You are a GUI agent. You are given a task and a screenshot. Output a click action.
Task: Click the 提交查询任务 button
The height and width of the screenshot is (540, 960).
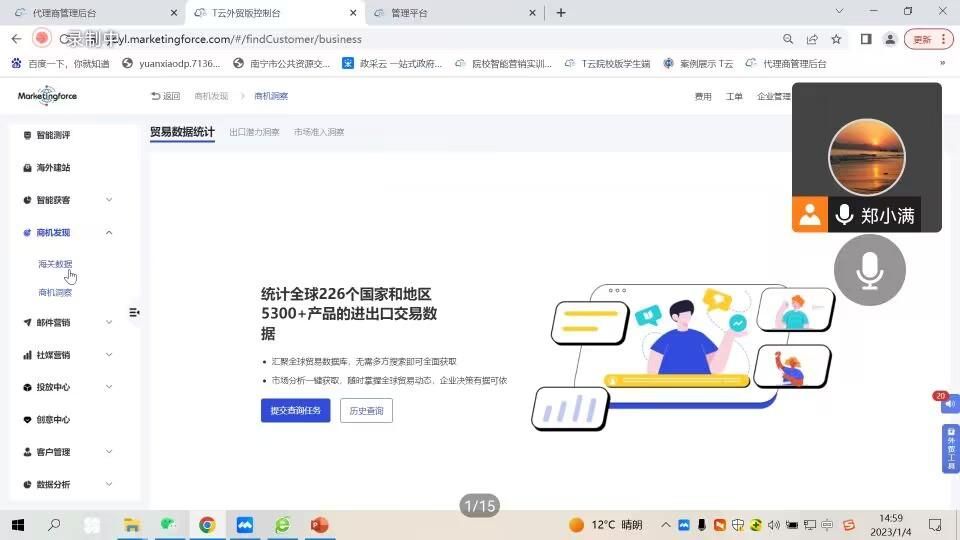(295, 411)
